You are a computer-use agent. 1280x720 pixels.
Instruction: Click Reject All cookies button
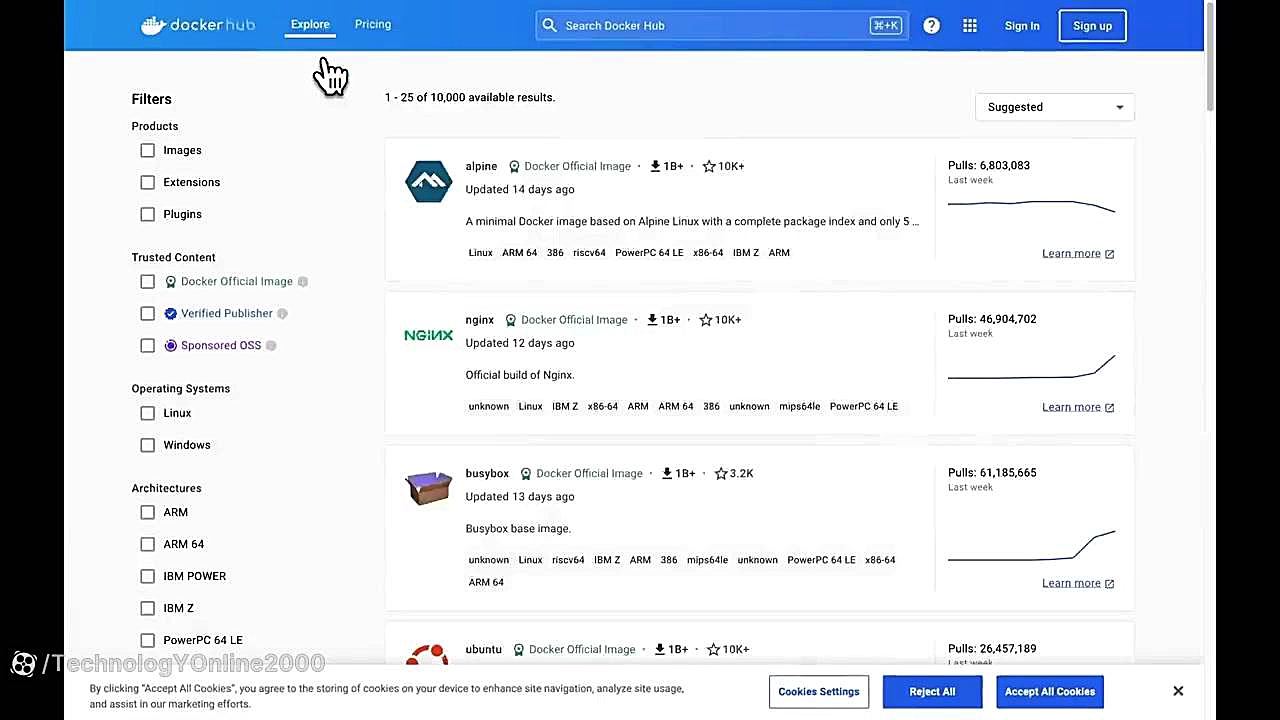[x=932, y=692]
